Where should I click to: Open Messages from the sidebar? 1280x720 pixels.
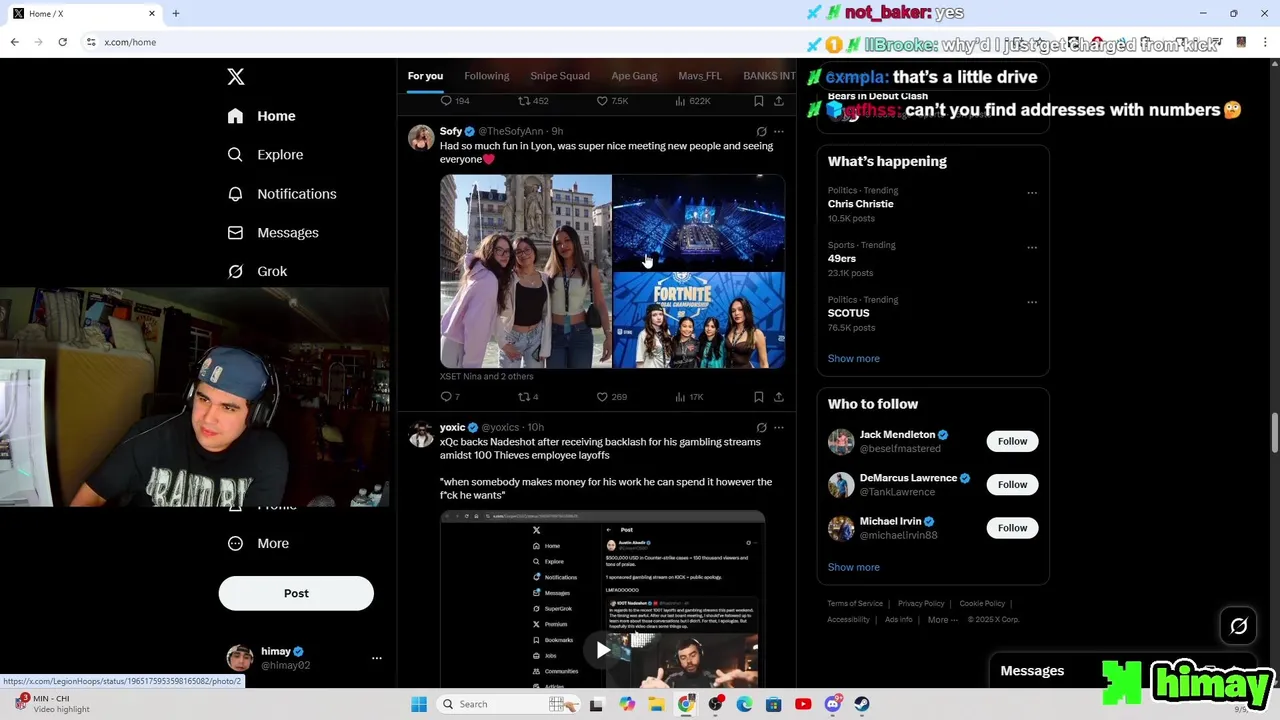(x=273, y=233)
